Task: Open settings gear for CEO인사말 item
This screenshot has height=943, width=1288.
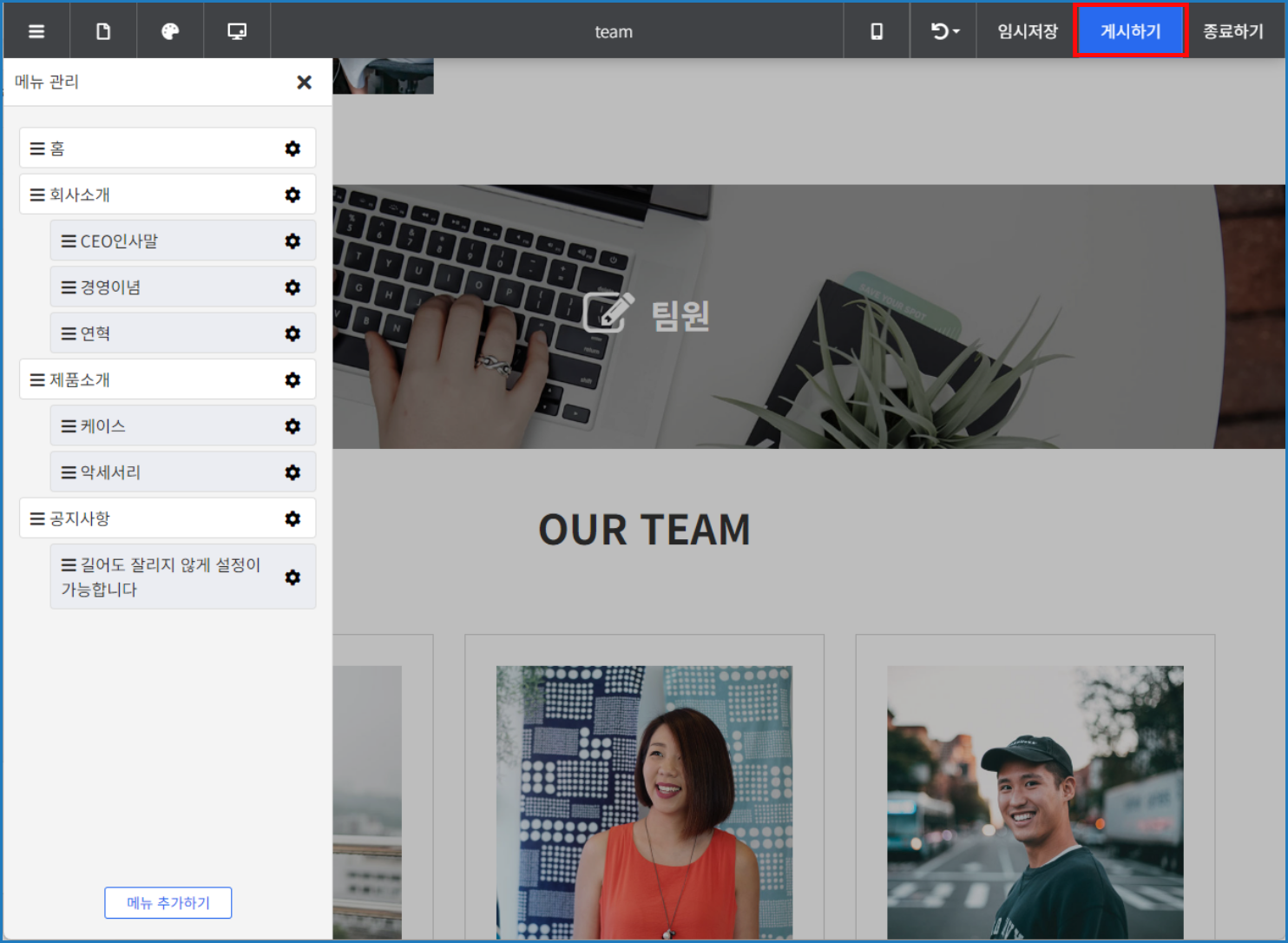Action: (x=292, y=241)
